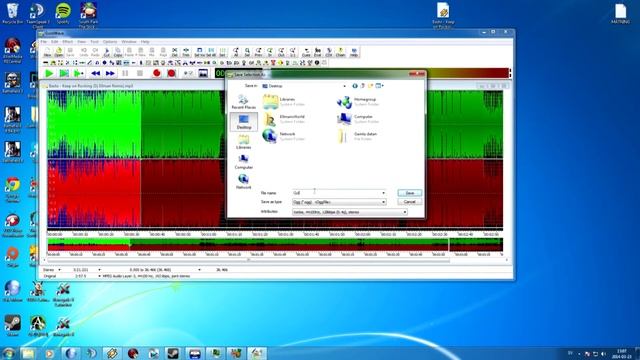
Task: Click the 1:1 zoom toolbar icon
Action: 293,52
